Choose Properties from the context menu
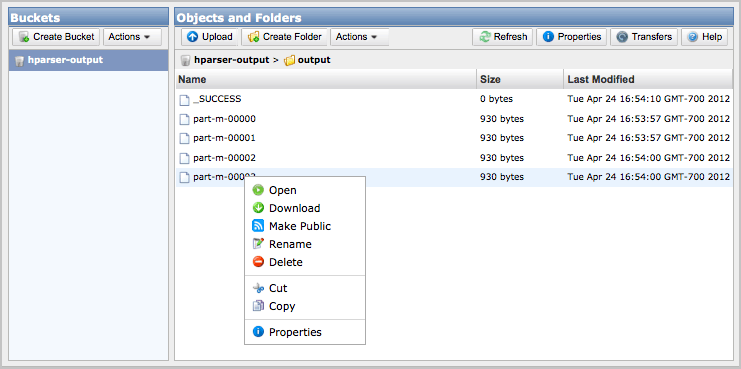Screen dimensions: 741x369 click(x=305, y=332)
